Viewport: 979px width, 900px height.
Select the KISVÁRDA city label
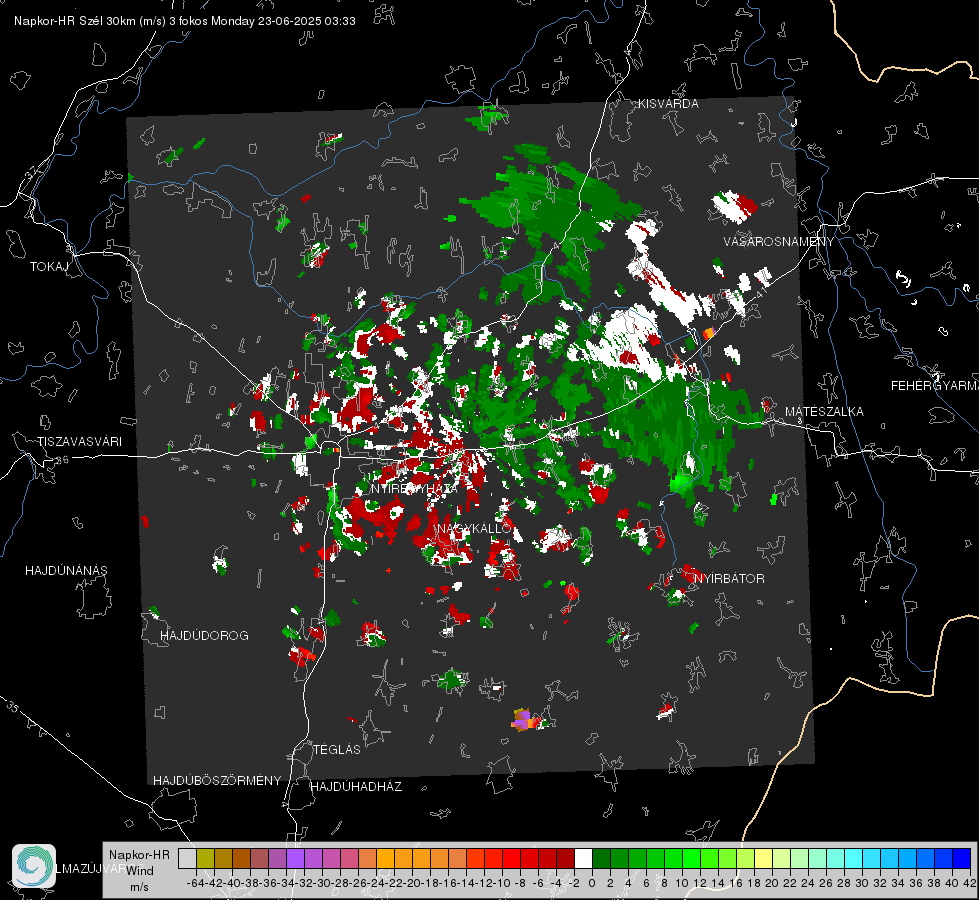click(668, 104)
